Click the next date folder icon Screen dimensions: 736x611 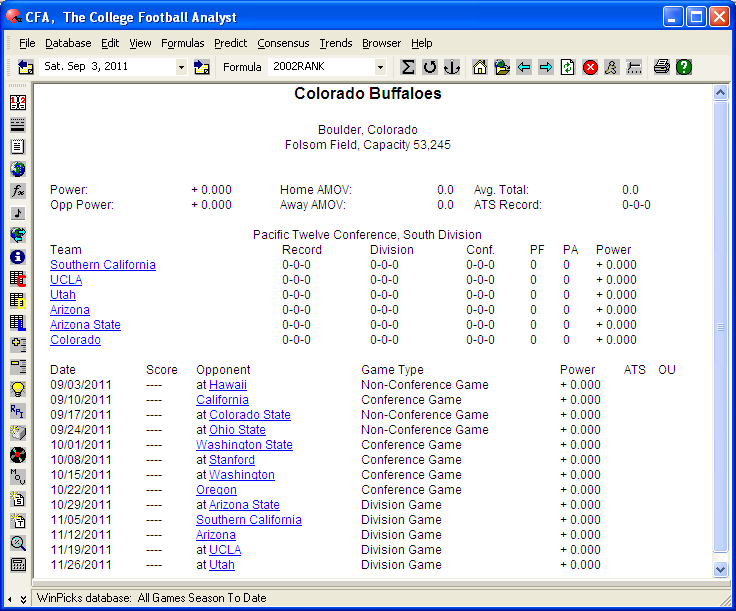[x=202, y=67]
